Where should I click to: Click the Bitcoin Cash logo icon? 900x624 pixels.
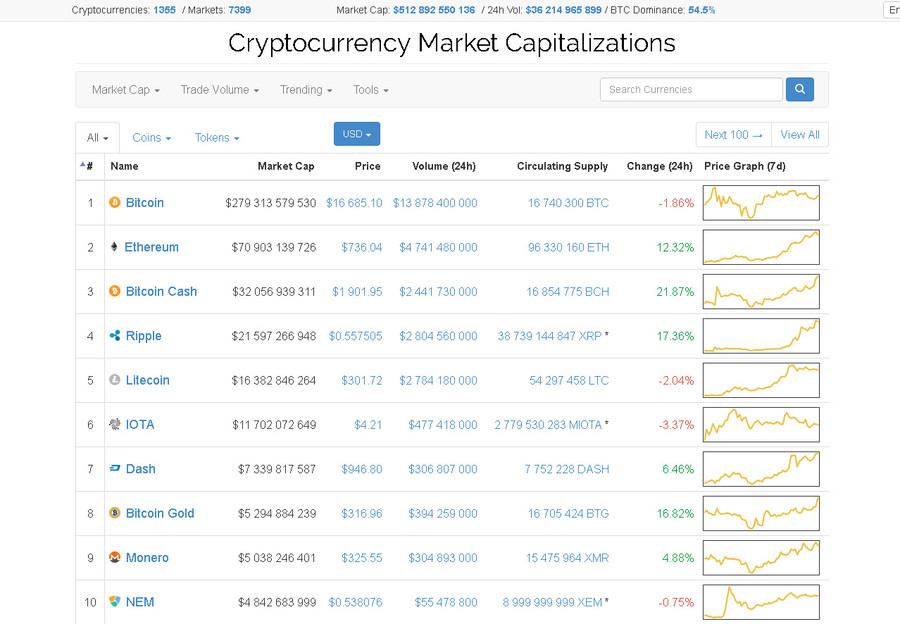(115, 291)
